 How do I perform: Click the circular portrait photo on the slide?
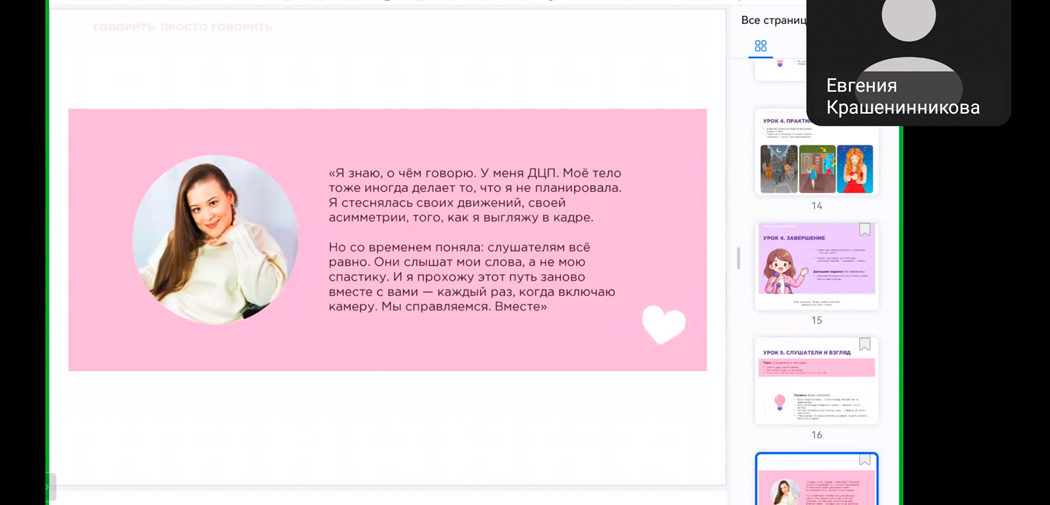(x=215, y=240)
